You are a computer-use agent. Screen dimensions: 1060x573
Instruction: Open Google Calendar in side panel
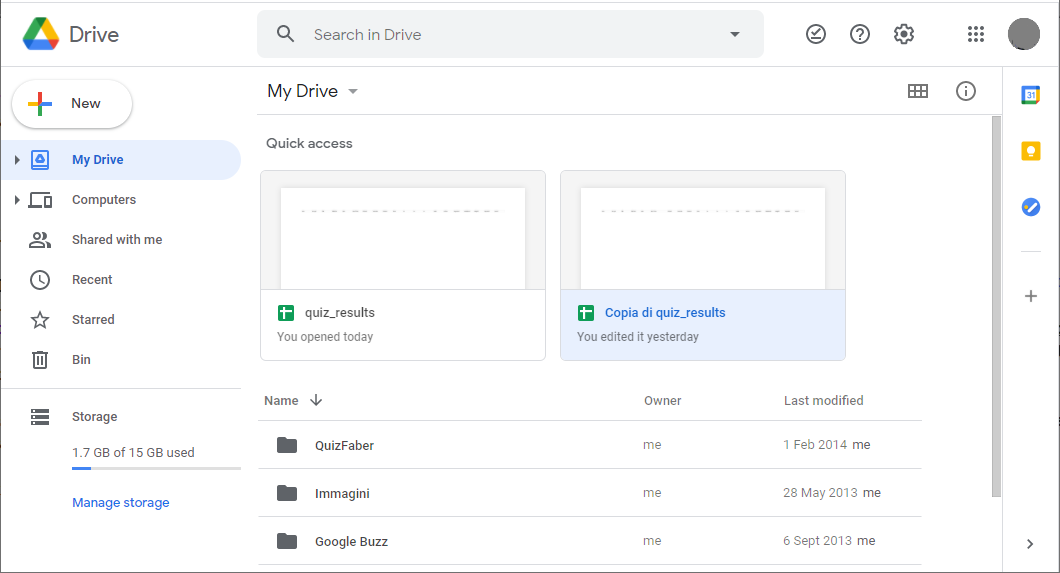(1030, 95)
